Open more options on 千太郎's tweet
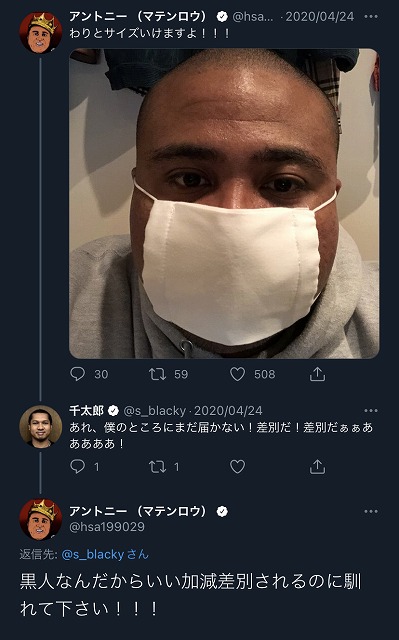Viewport: 399px width, 640px height. [371, 411]
